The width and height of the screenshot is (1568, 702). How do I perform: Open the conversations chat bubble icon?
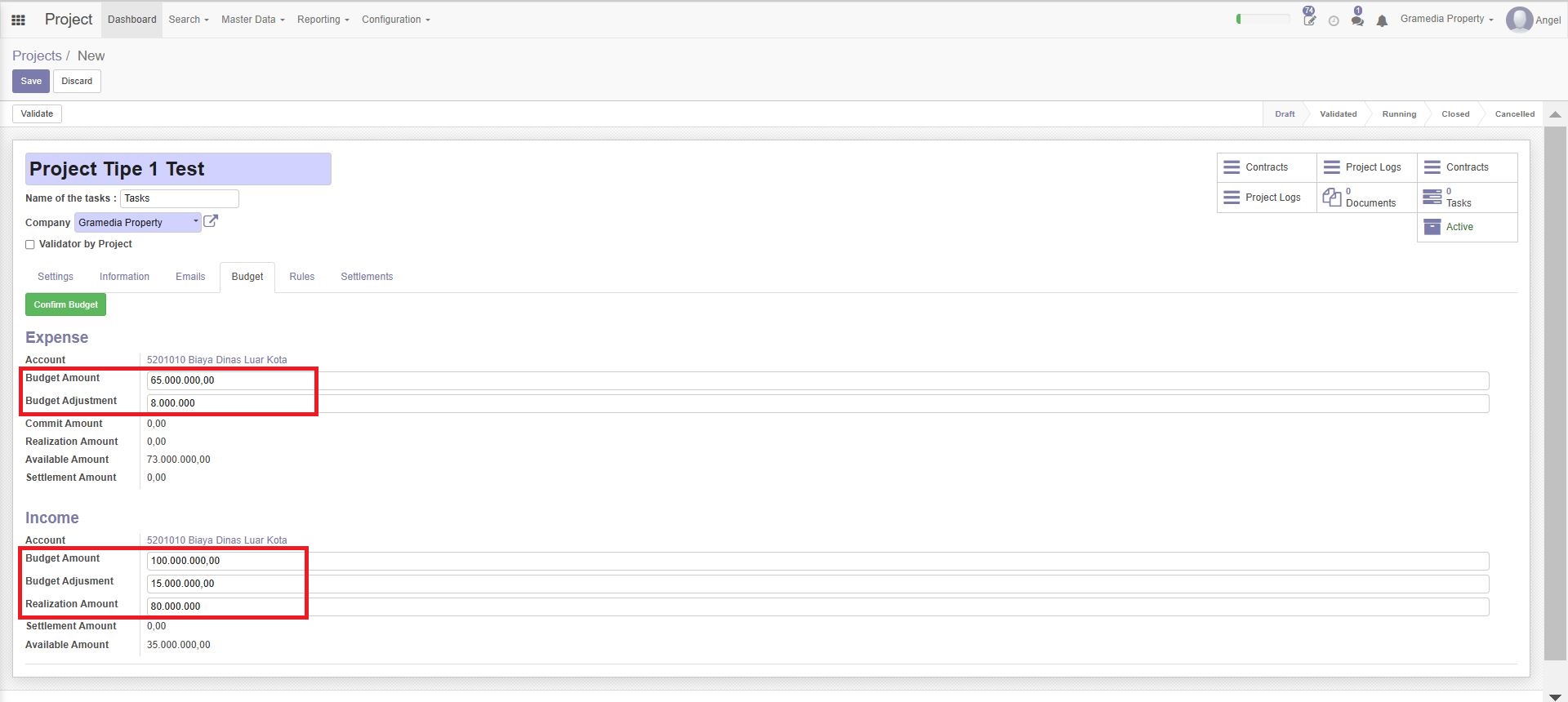pos(1357,20)
